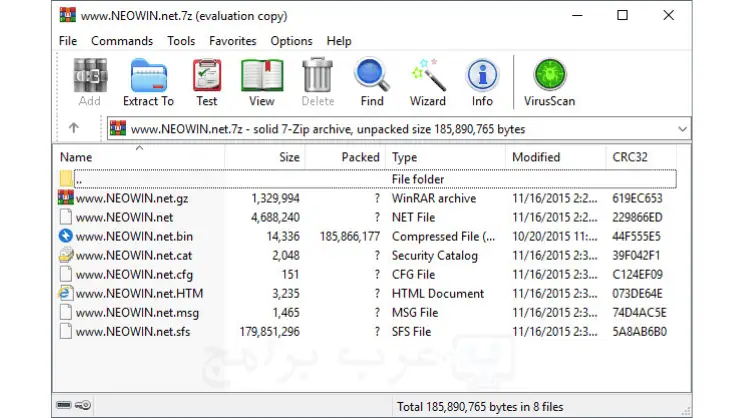This screenshot has height=418, width=743.
Task: Click type text SFS File
Action: point(411,331)
